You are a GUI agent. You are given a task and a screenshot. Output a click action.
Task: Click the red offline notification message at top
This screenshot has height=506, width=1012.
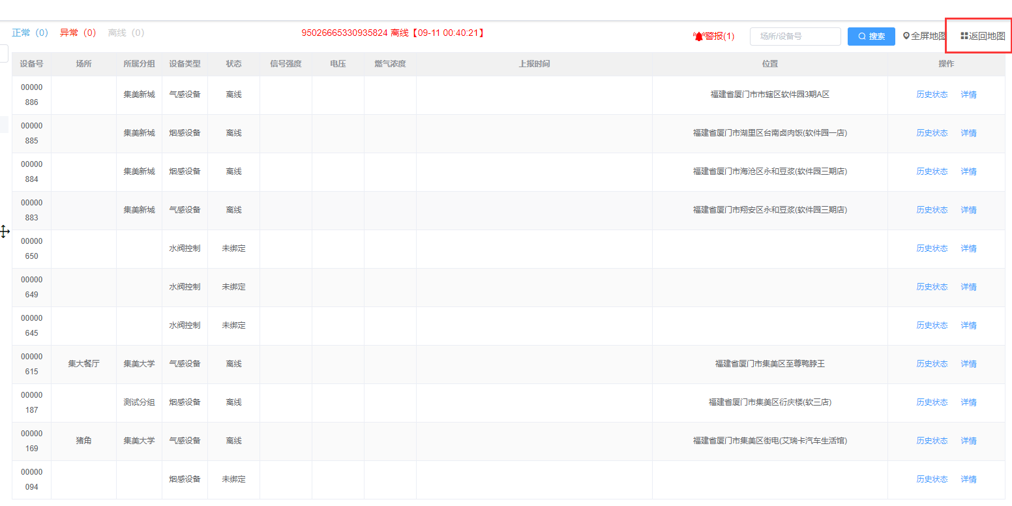pos(394,33)
